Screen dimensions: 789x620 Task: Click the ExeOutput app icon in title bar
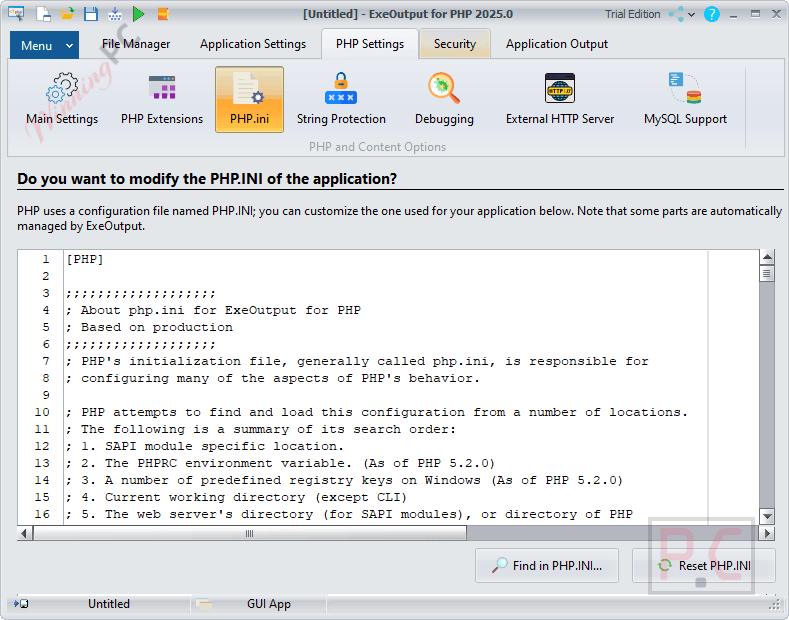16,14
